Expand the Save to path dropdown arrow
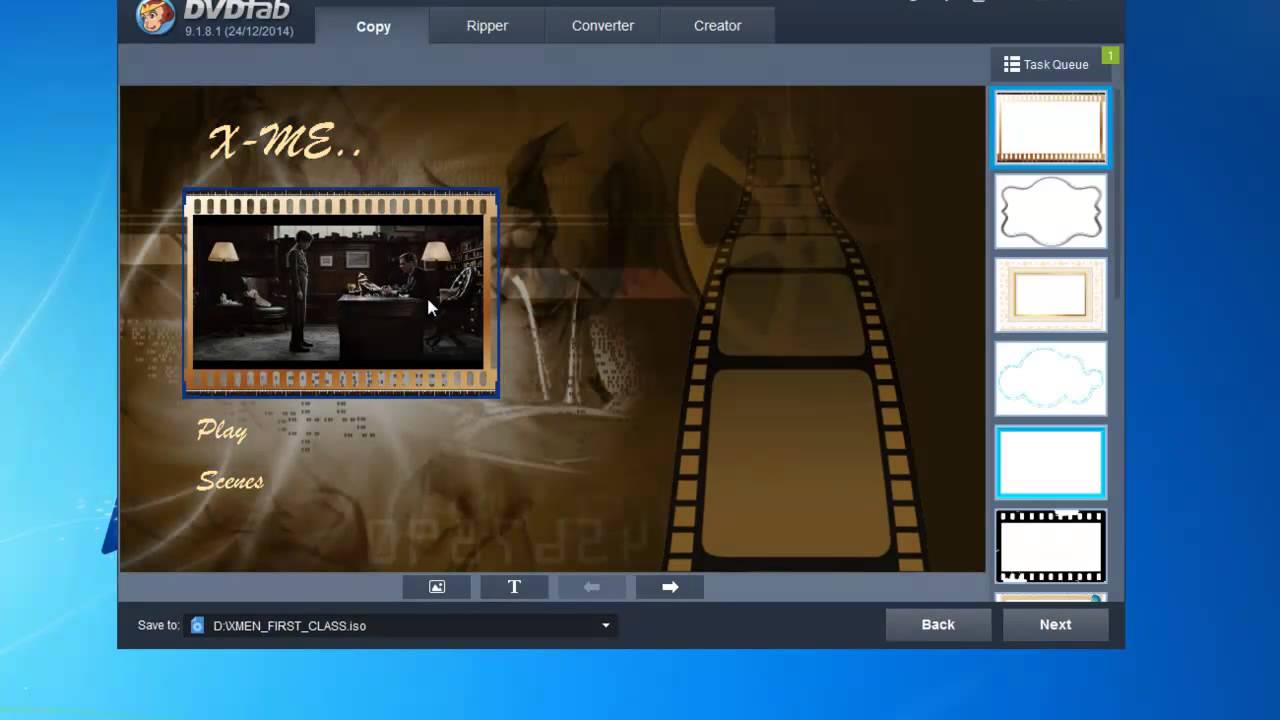Viewport: 1280px width, 720px height. 605,625
